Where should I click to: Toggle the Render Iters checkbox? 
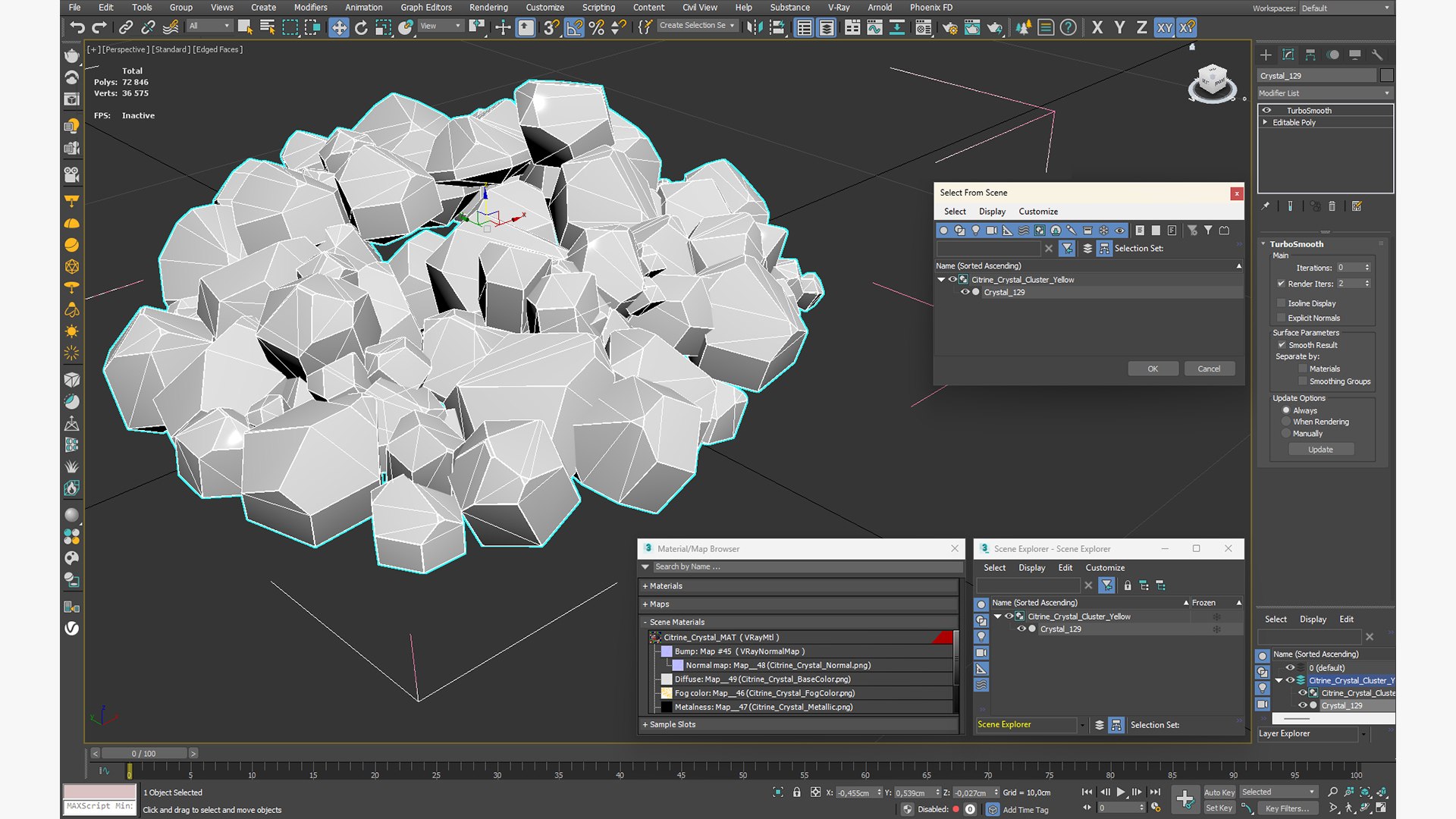[x=1282, y=284]
